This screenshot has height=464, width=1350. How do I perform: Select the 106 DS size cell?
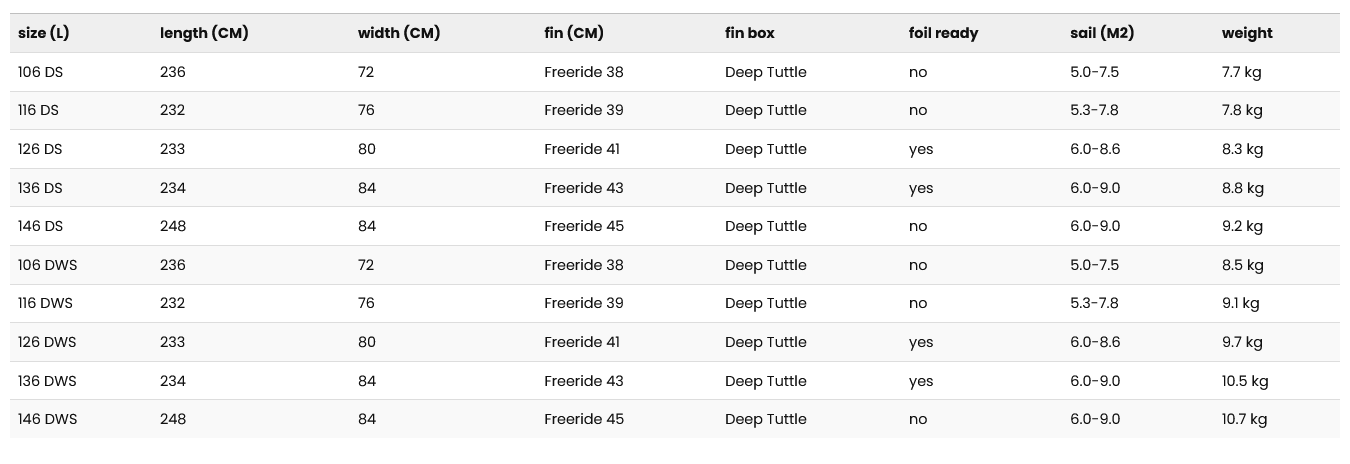(41, 72)
